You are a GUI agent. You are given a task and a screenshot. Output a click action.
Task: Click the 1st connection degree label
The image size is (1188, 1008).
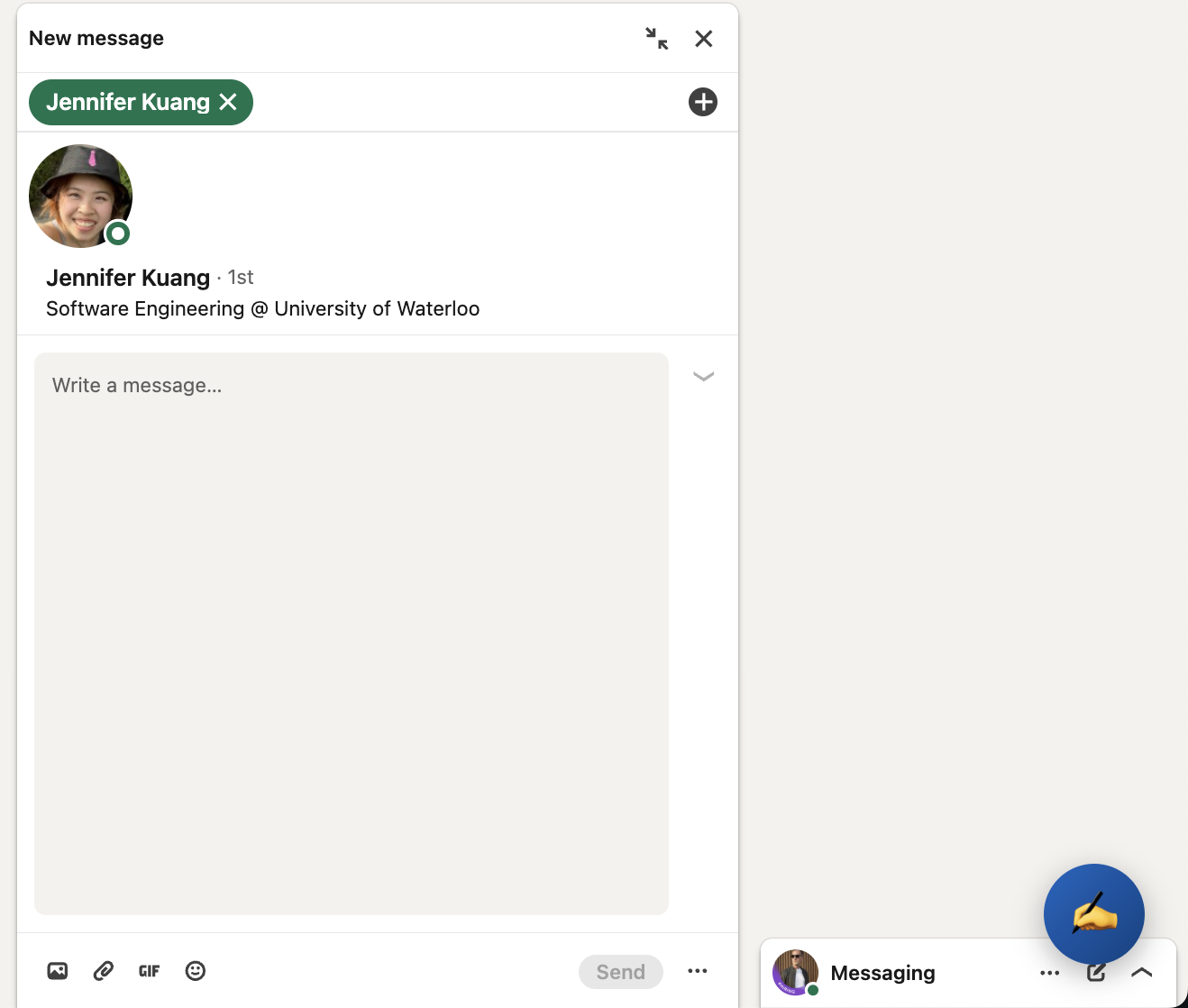(x=241, y=277)
